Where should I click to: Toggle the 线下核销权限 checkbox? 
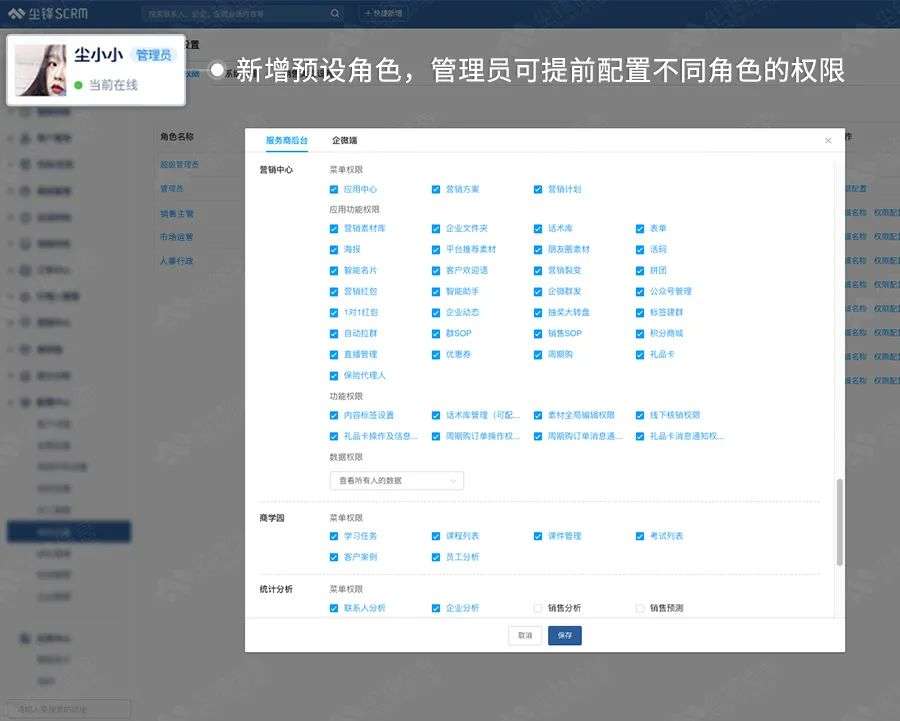click(x=640, y=415)
